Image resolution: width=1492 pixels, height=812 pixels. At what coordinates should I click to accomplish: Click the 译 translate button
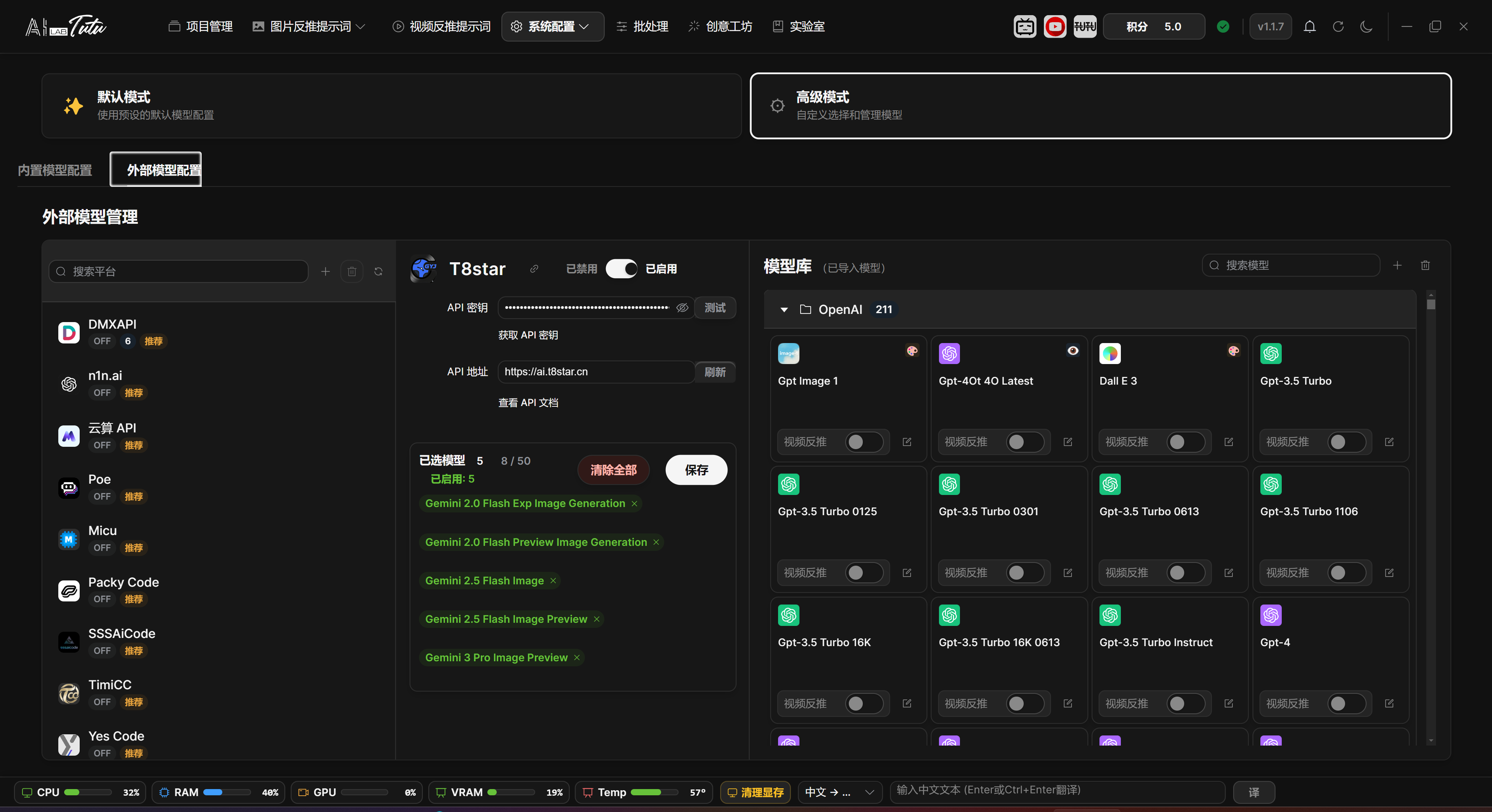pos(1254,792)
